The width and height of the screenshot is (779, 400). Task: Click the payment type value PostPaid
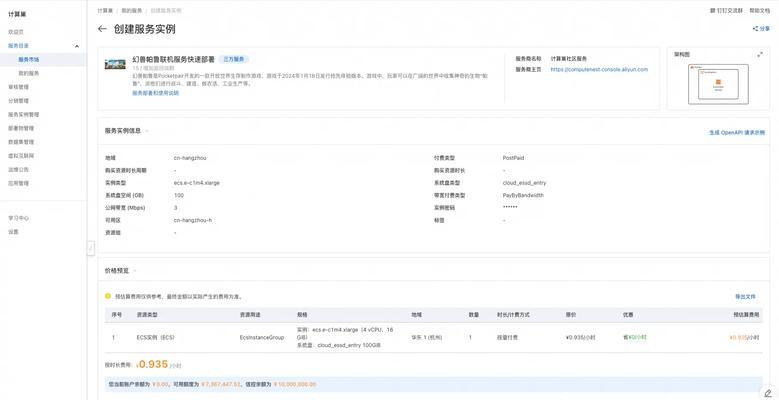[513, 158]
